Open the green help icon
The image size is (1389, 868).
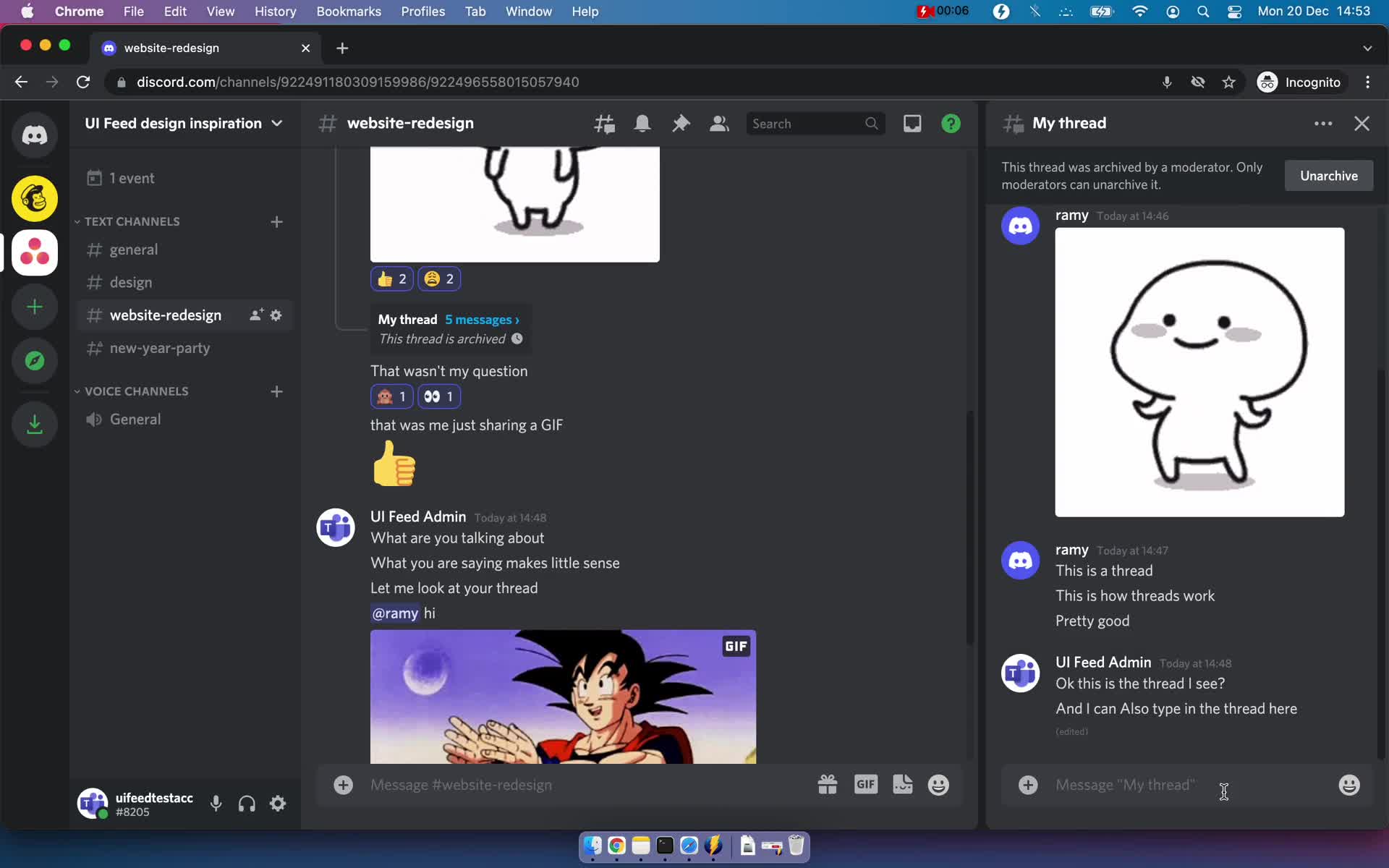pos(951,124)
